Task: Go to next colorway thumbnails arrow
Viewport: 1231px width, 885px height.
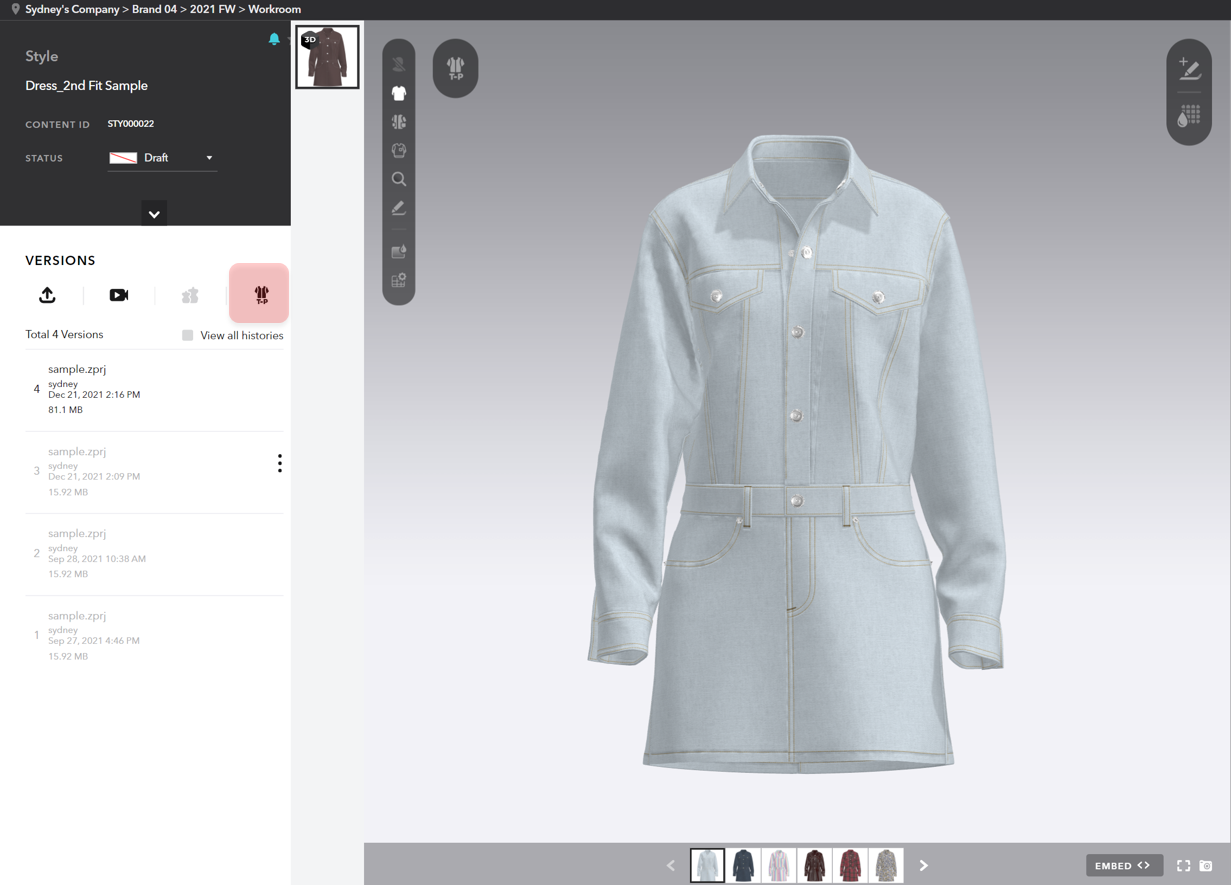Action: [x=923, y=866]
